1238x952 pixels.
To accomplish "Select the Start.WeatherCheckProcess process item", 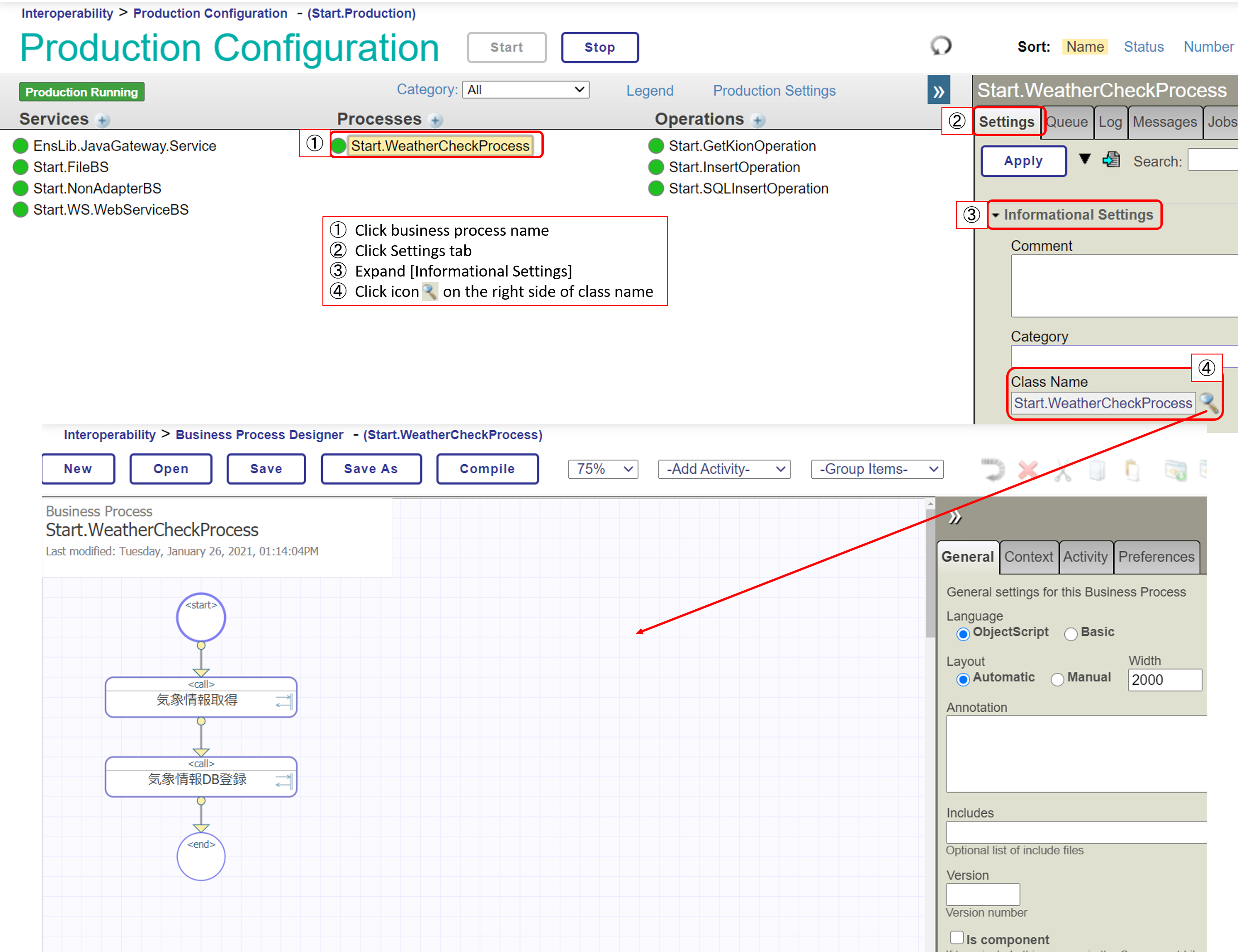I will [440, 146].
